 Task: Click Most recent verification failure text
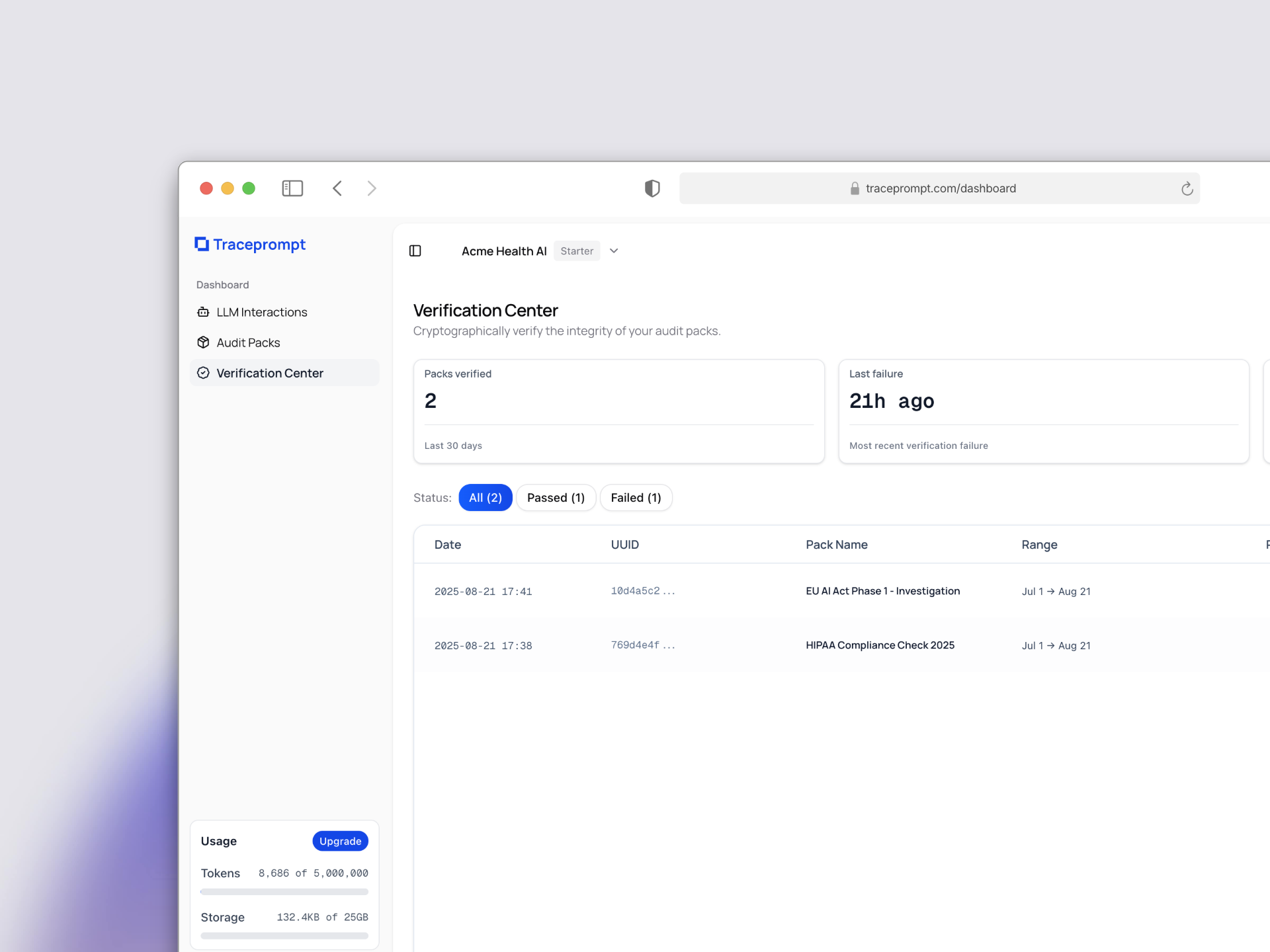pyautogui.click(x=919, y=446)
